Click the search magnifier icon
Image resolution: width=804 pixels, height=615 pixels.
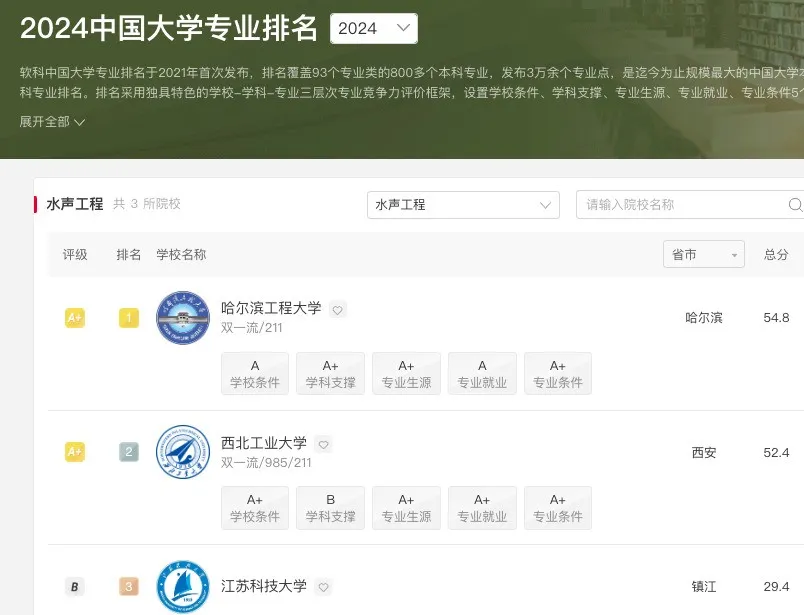point(795,205)
